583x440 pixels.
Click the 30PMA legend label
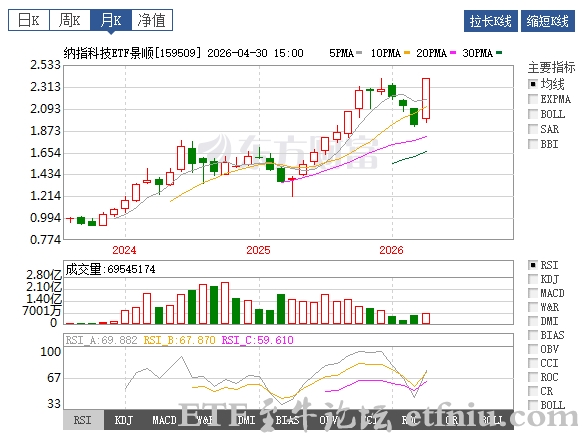(478, 53)
